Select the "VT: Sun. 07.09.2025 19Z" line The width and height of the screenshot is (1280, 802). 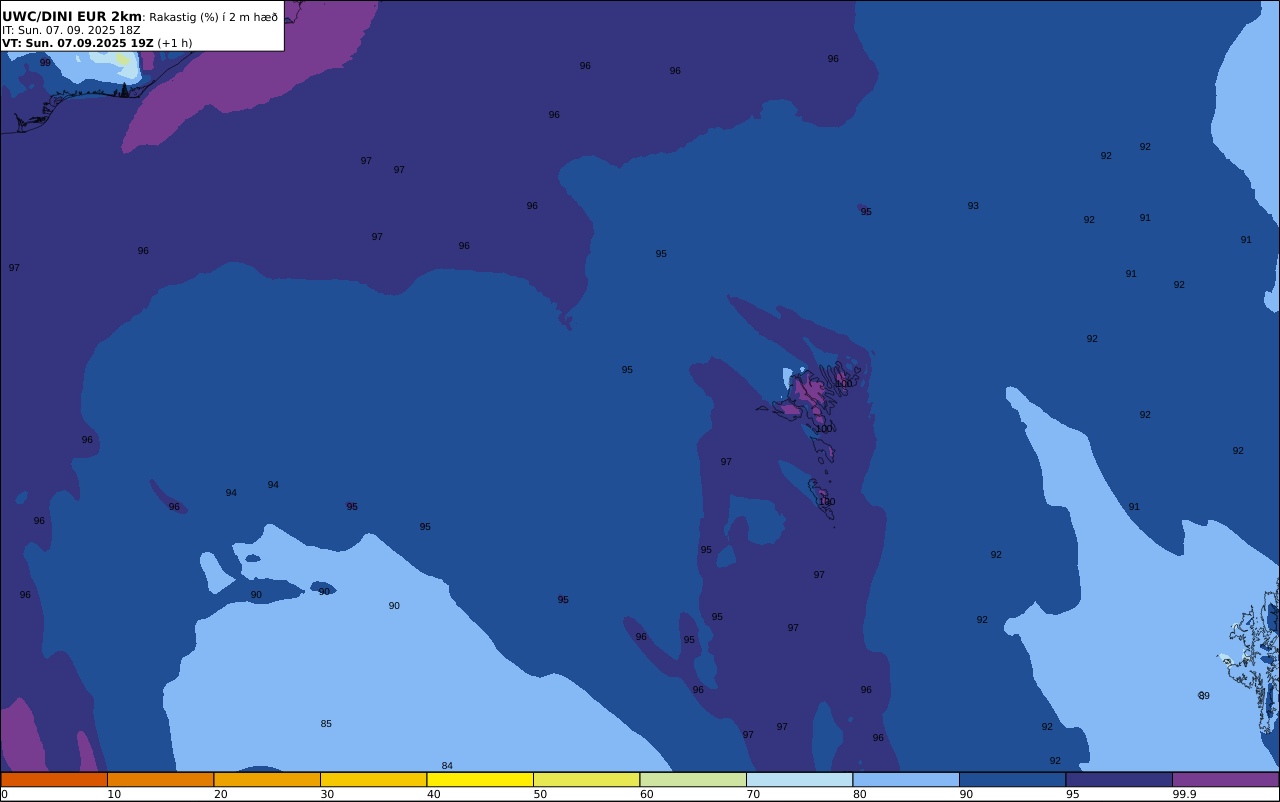click(x=77, y=43)
